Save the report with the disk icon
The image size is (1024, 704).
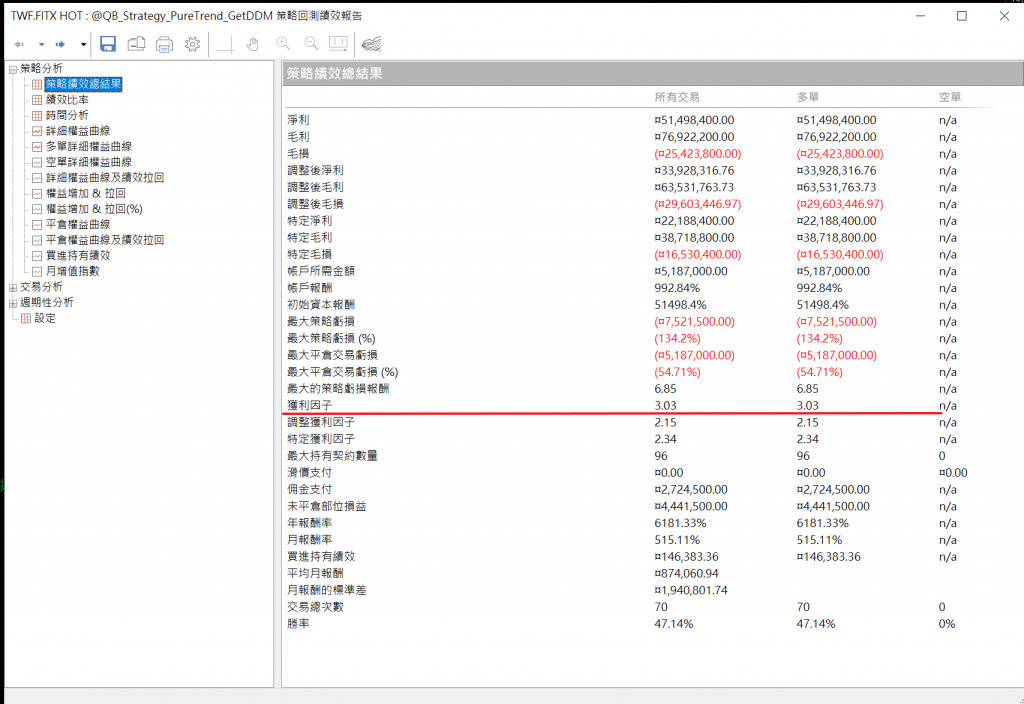(108, 44)
